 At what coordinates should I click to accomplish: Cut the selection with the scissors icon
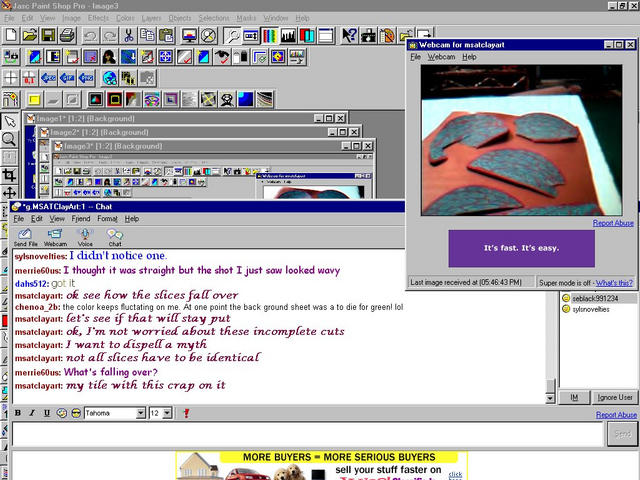[x=129, y=36]
